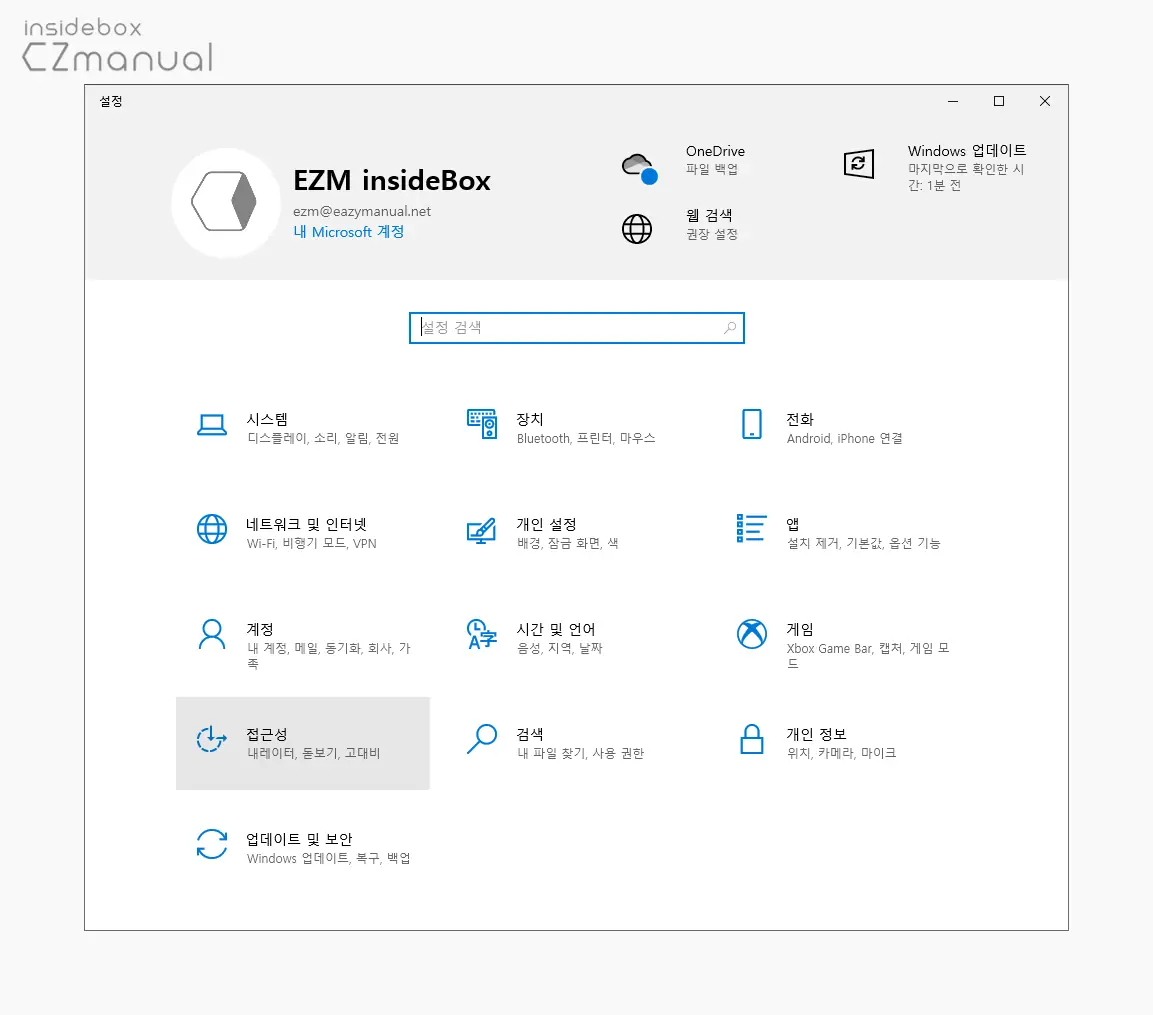Click the EZM insideBox profile avatar

point(226,202)
